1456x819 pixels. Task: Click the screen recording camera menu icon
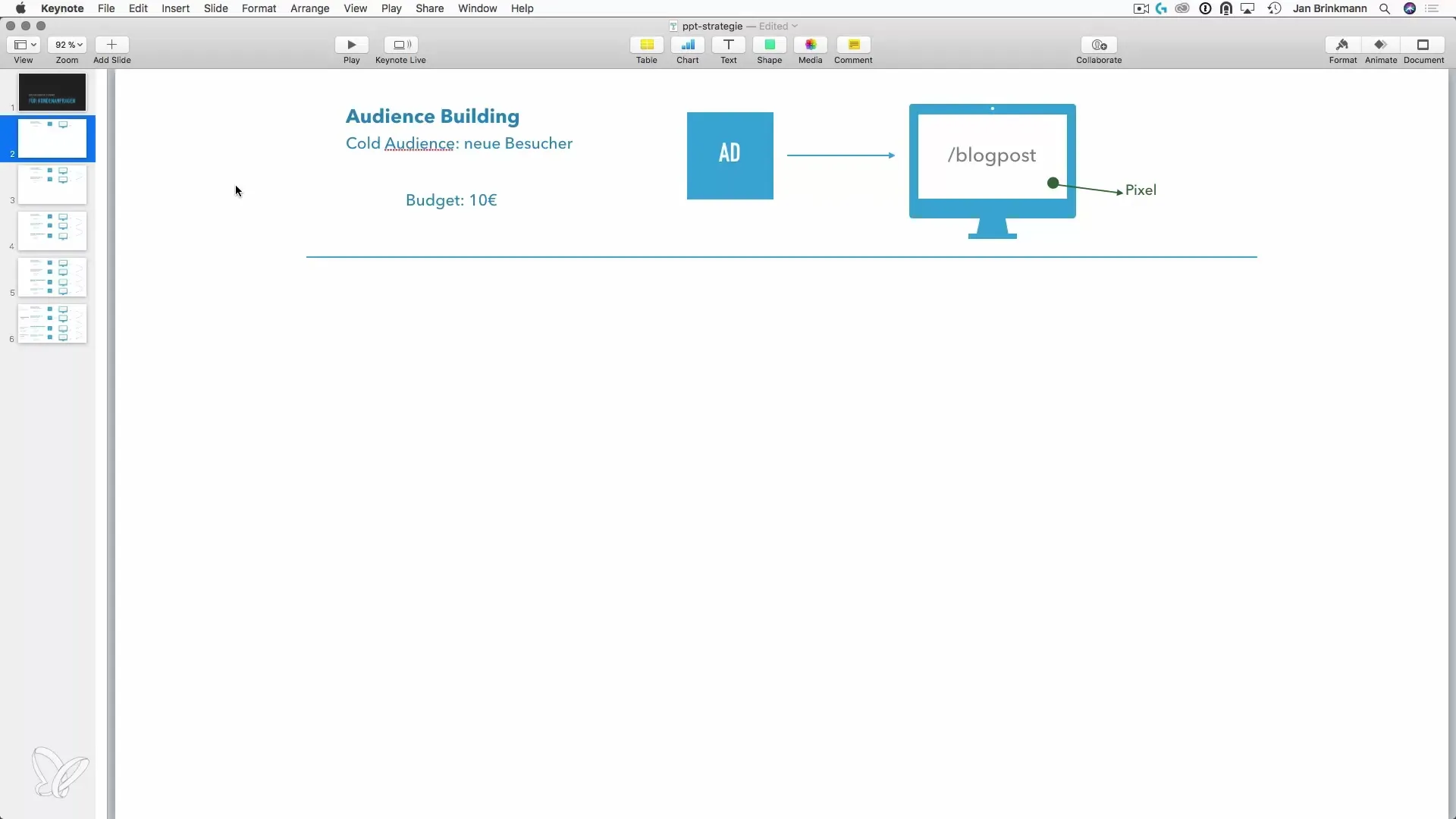point(1141,8)
